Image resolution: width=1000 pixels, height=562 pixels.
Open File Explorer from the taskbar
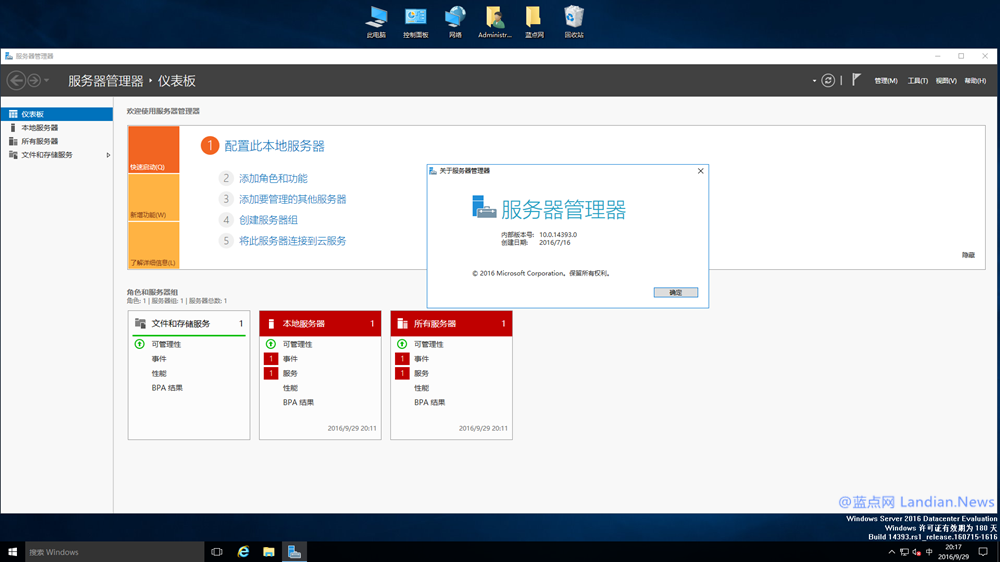(x=268, y=552)
